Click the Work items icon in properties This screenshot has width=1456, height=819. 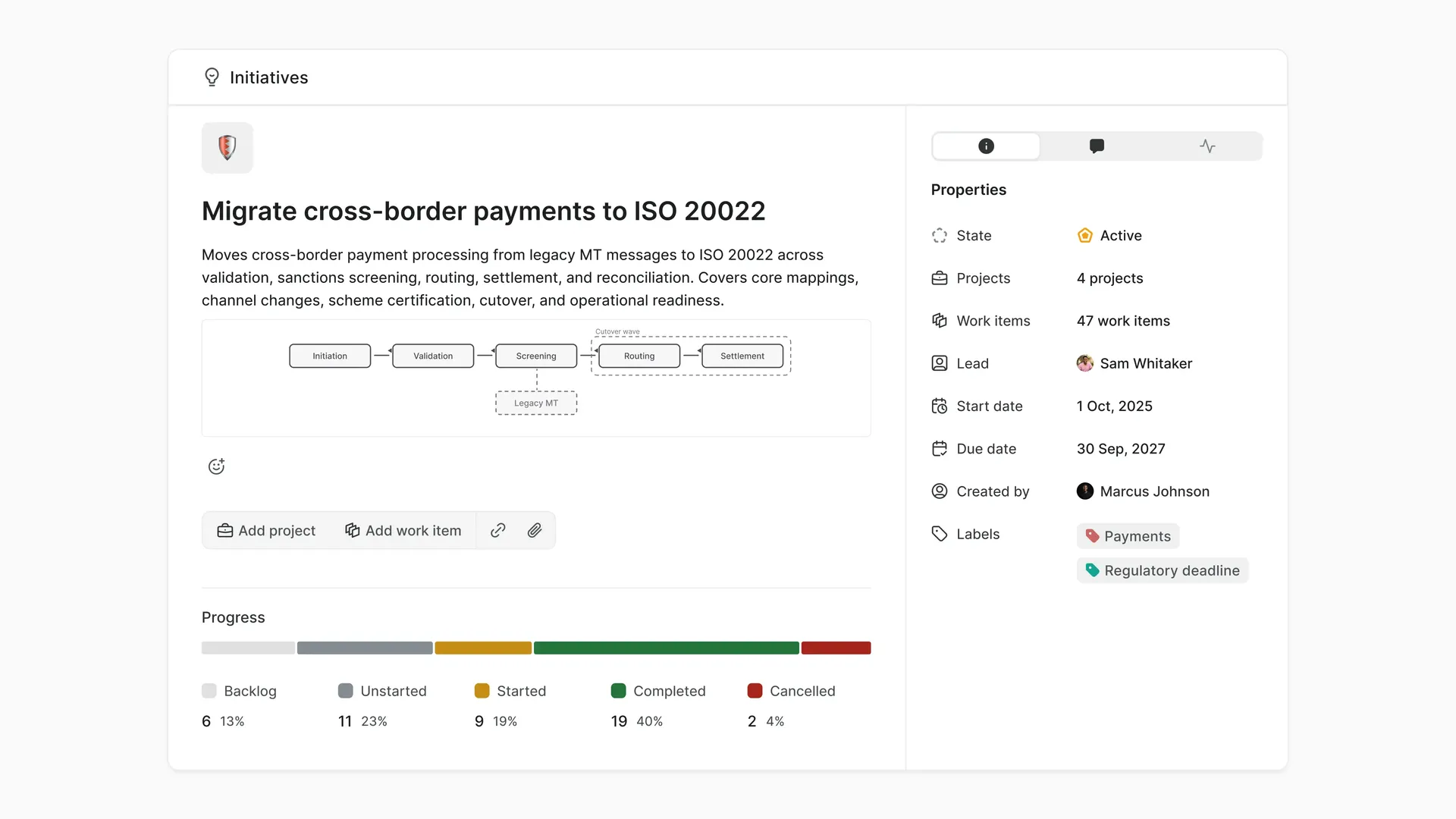(x=940, y=321)
